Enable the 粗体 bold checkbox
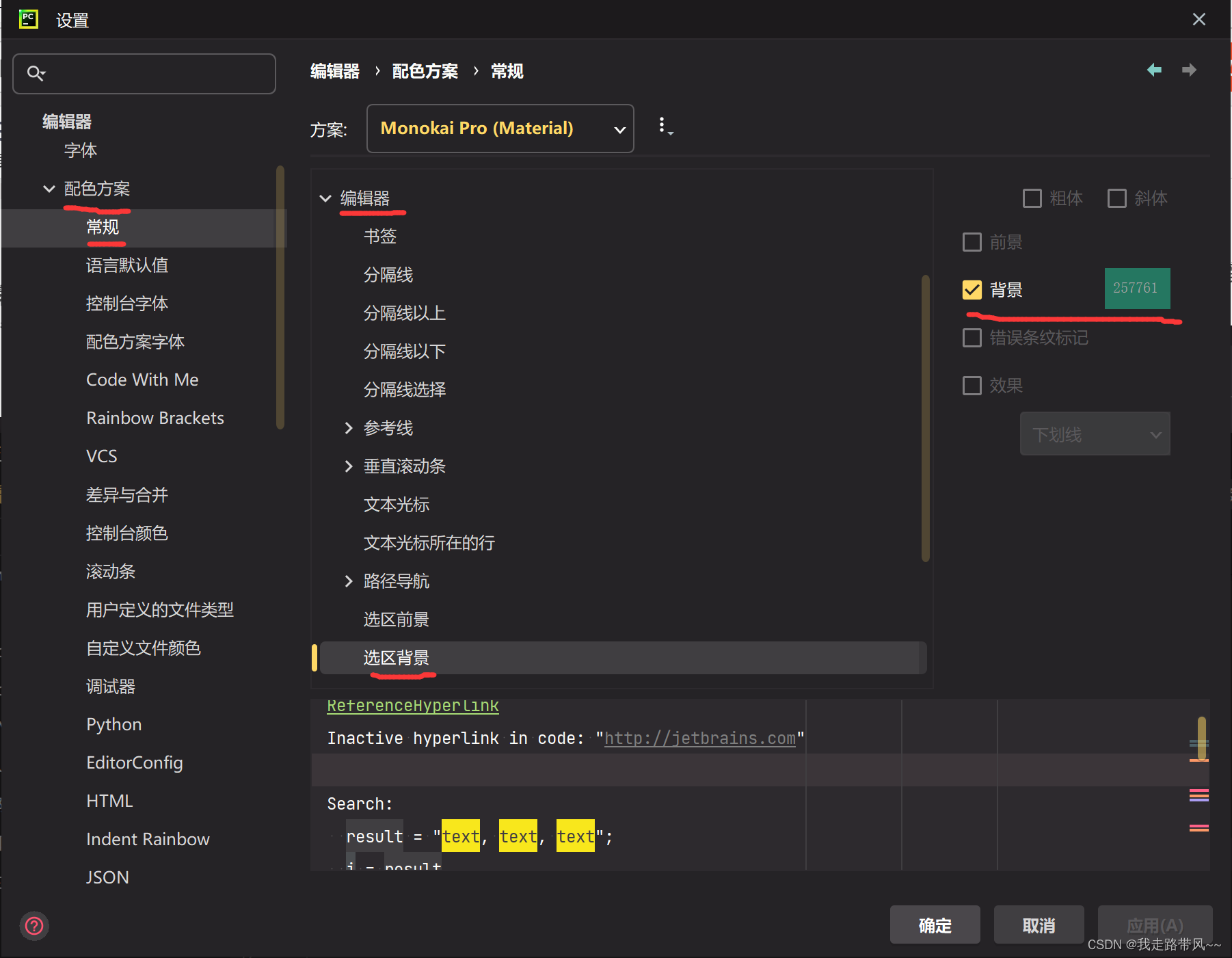 [x=1032, y=198]
